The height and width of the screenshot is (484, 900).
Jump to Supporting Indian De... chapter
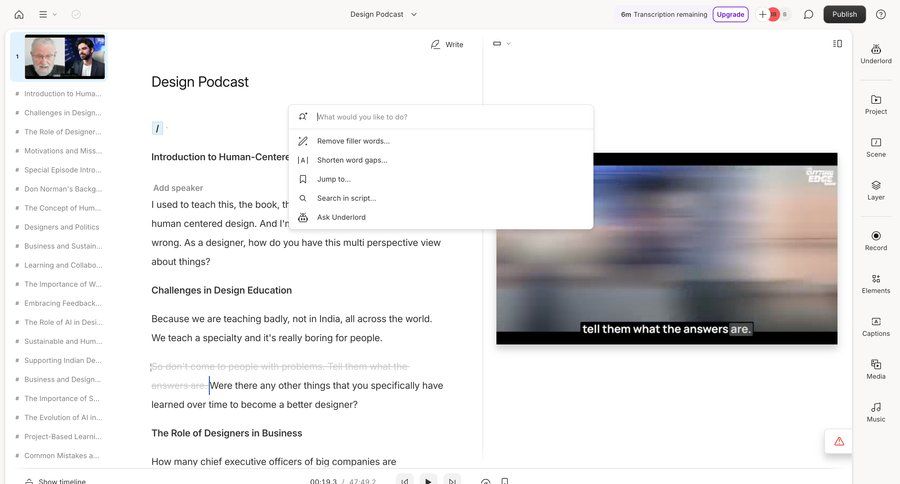[x=63, y=360]
